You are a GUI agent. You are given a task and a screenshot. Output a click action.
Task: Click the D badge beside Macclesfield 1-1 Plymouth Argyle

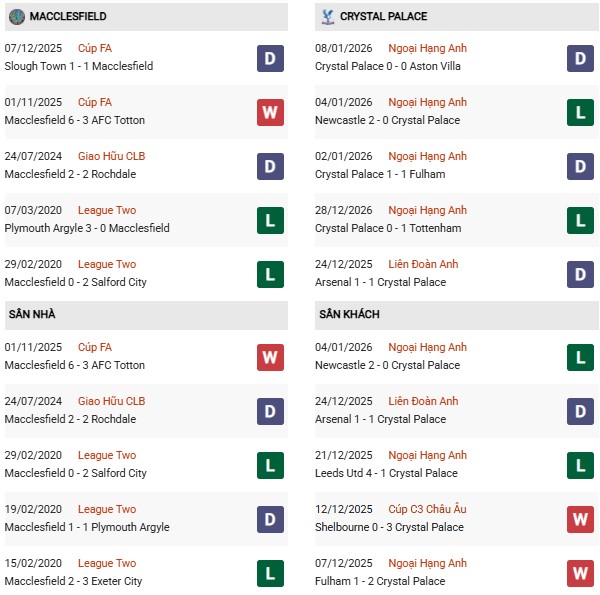click(270, 519)
